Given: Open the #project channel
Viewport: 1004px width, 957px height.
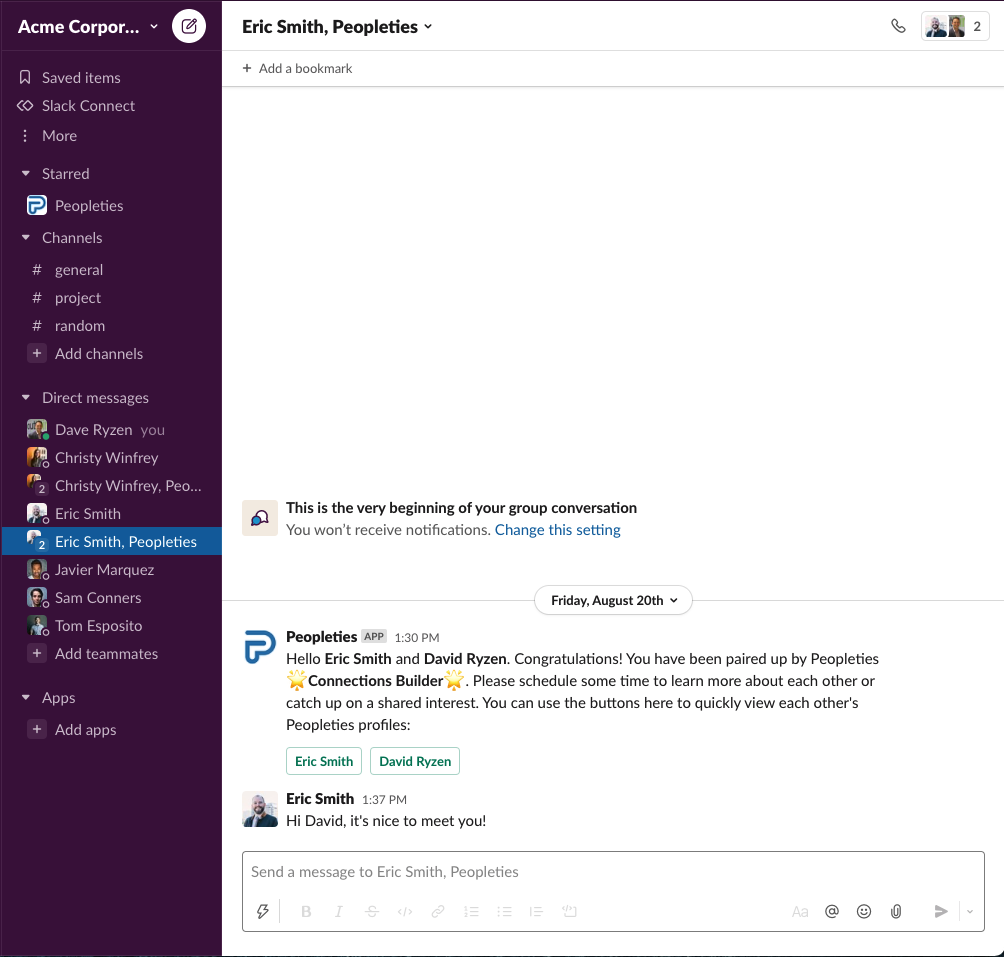Looking at the screenshot, I should [111, 298].
